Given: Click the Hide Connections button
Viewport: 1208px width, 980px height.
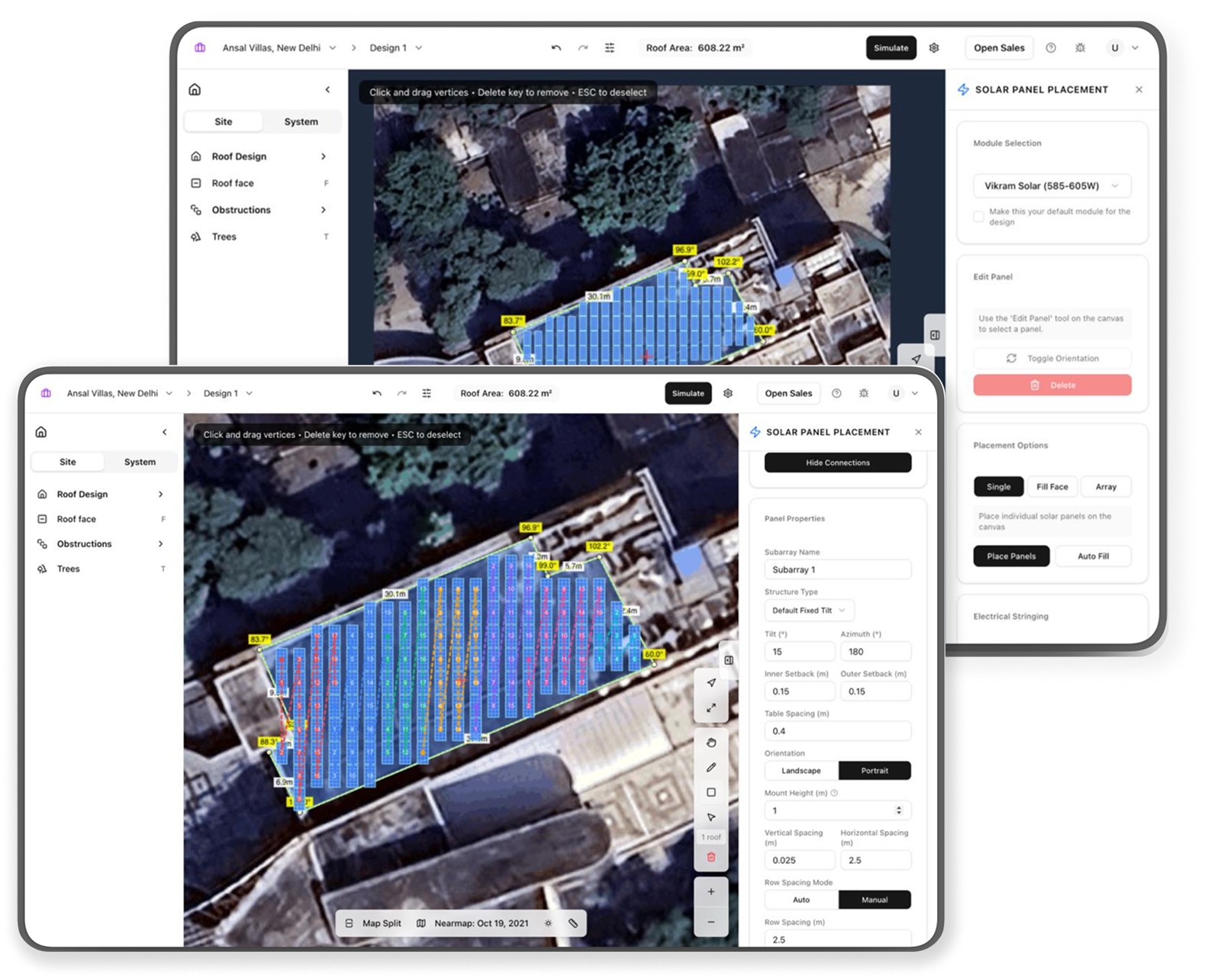Looking at the screenshot, I should (838, 463).
